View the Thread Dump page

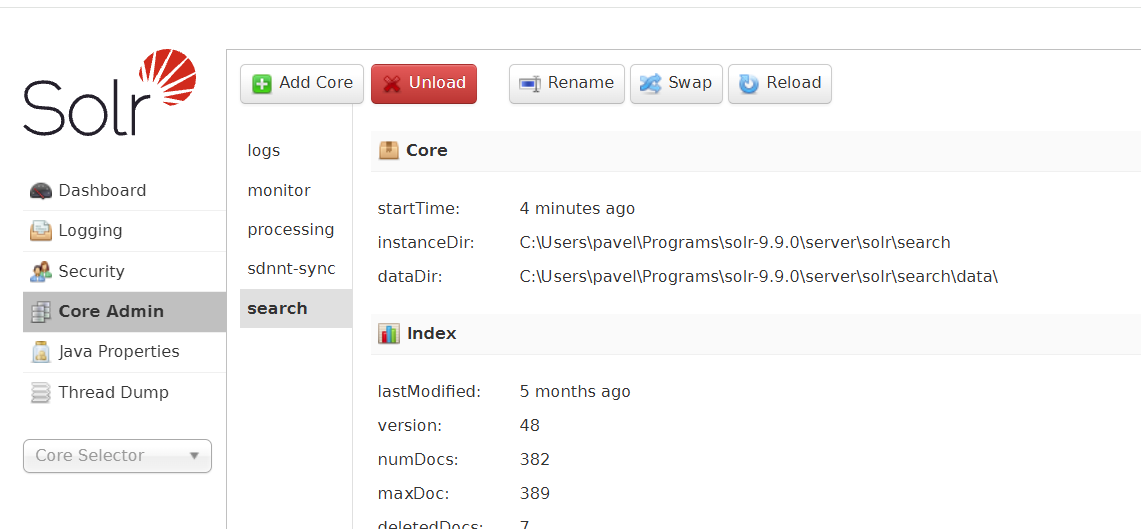click(x=124, y=393)
